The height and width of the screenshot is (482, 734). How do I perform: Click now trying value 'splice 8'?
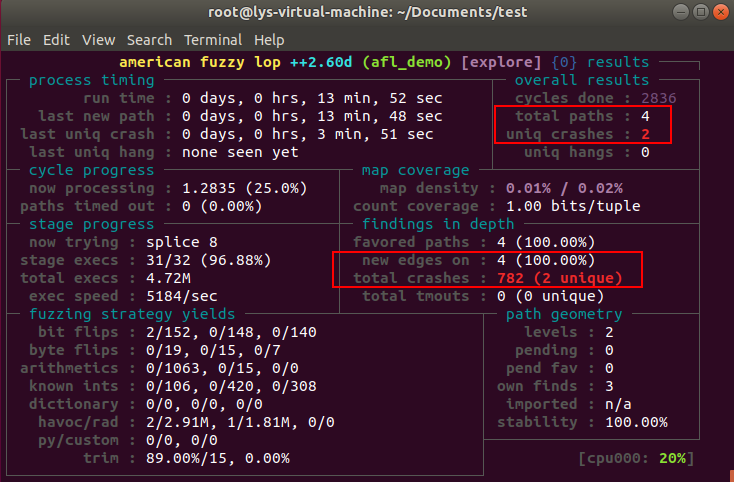182,242
